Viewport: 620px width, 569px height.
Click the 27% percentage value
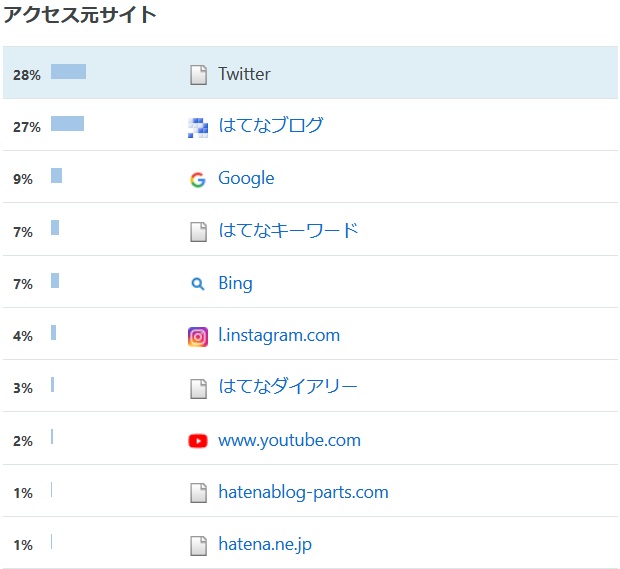(x=27, y=127)
